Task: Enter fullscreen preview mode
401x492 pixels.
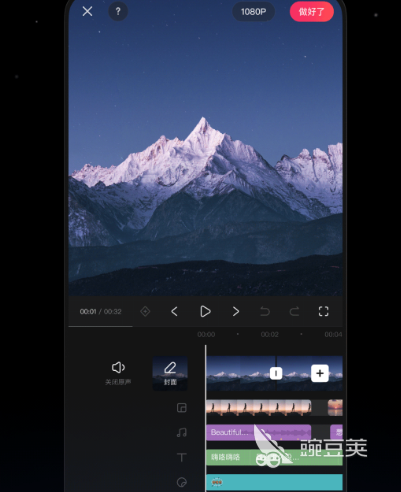Action: pyautogui.click(x=323, y=311)
